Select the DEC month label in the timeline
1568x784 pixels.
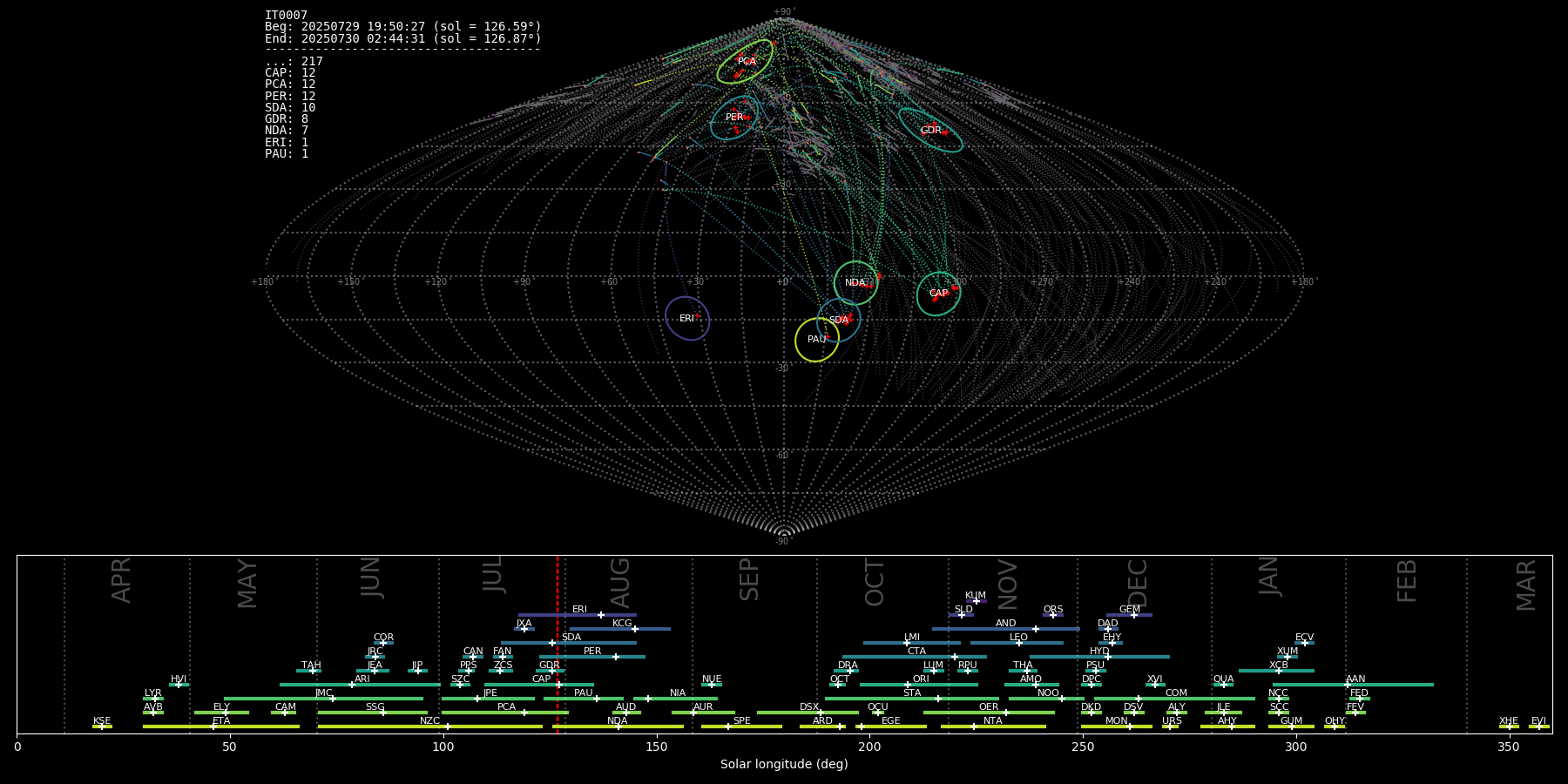point(1138,582)
